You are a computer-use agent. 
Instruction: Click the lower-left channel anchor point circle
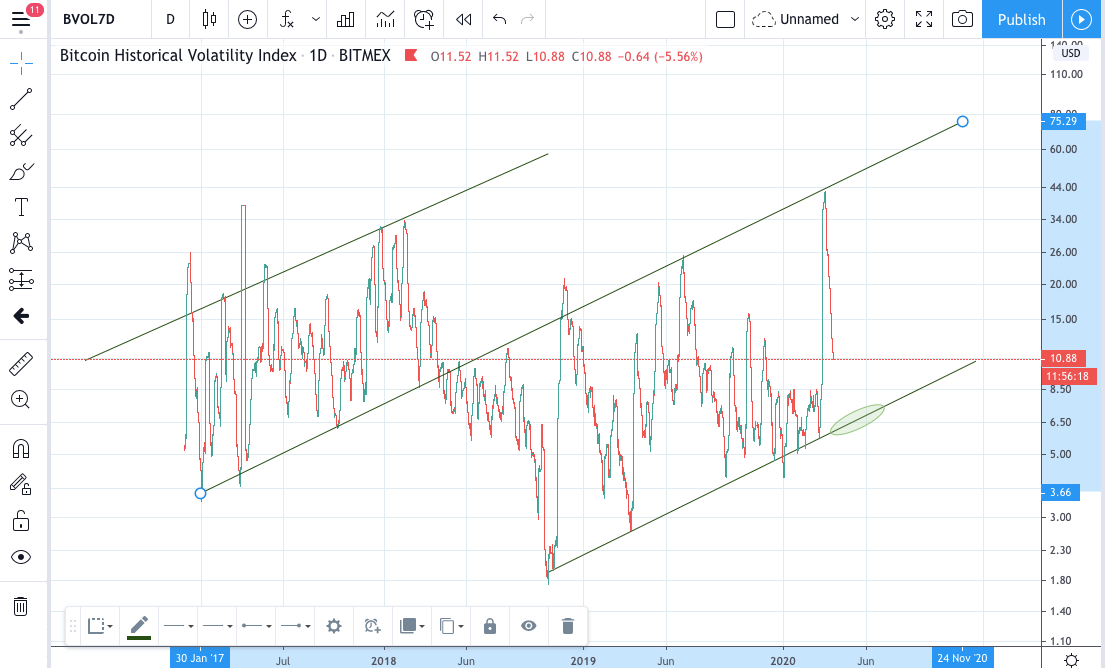(200, 493)
